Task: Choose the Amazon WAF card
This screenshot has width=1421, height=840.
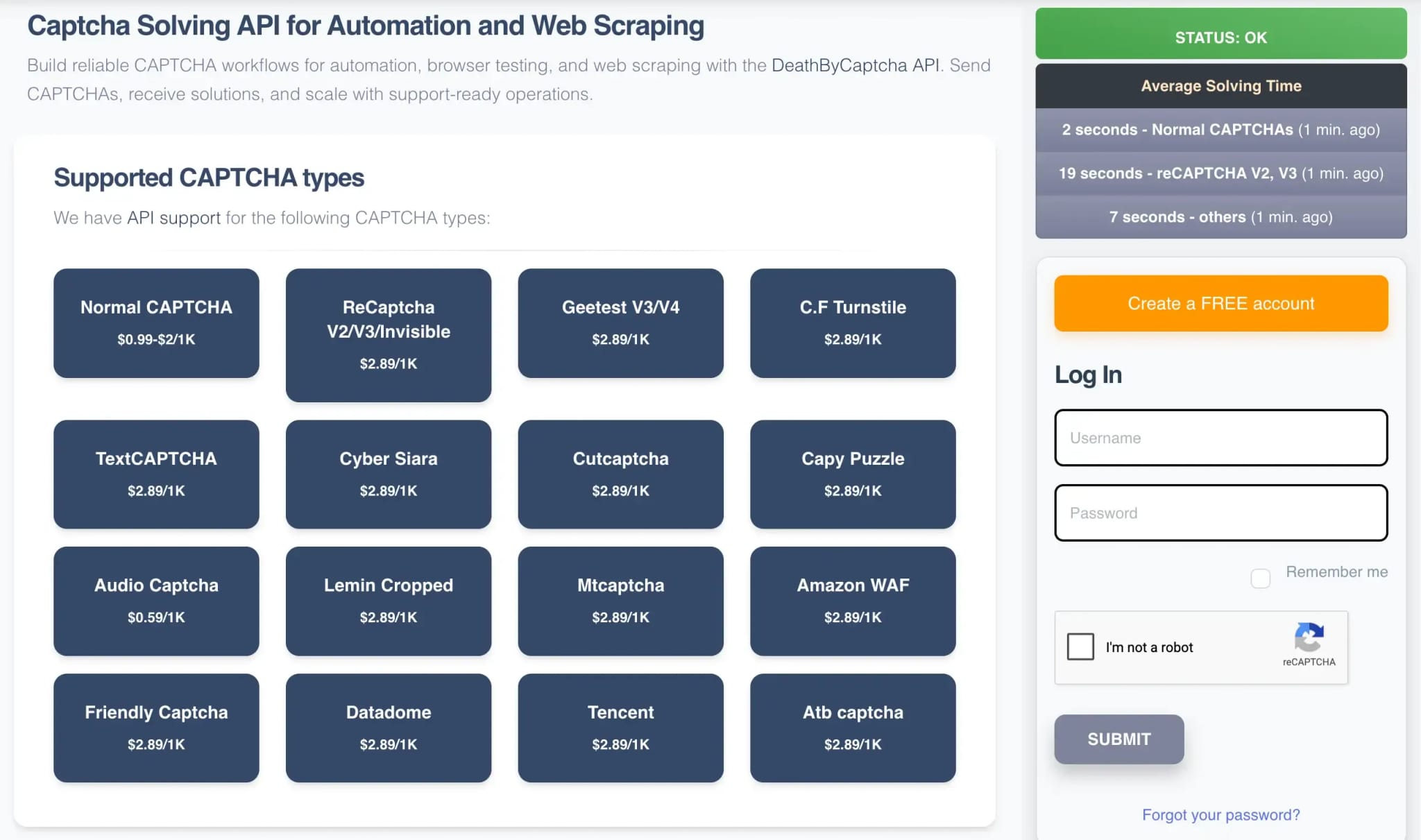Action: click(x=853, y=601)
